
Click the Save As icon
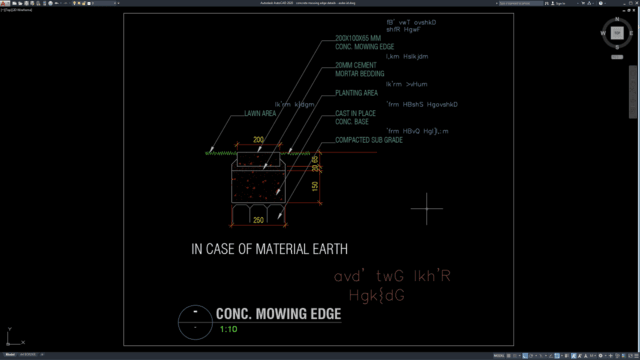click(32, 3)
